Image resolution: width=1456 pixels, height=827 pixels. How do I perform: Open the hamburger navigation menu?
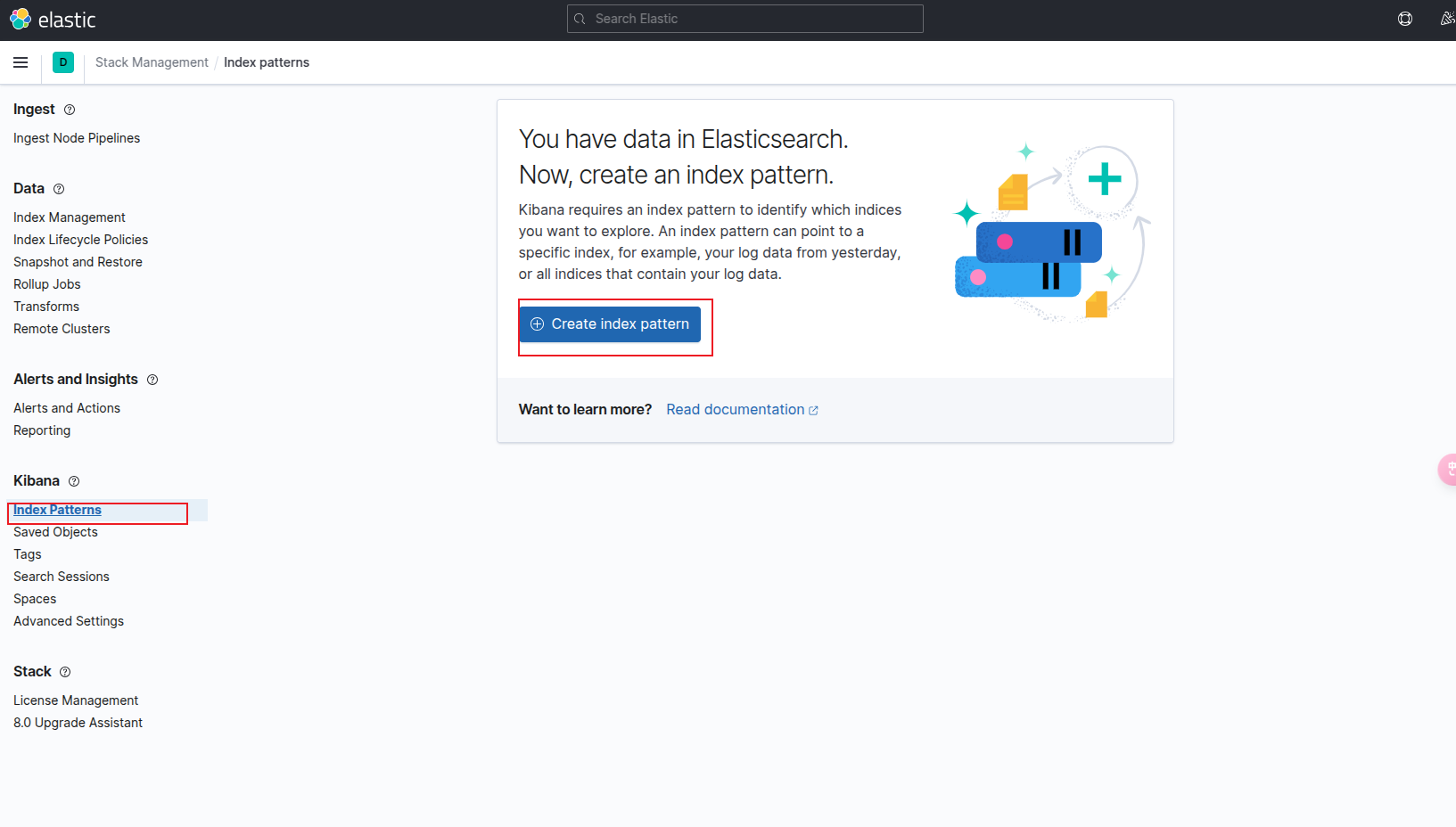(x=21, y=62)
